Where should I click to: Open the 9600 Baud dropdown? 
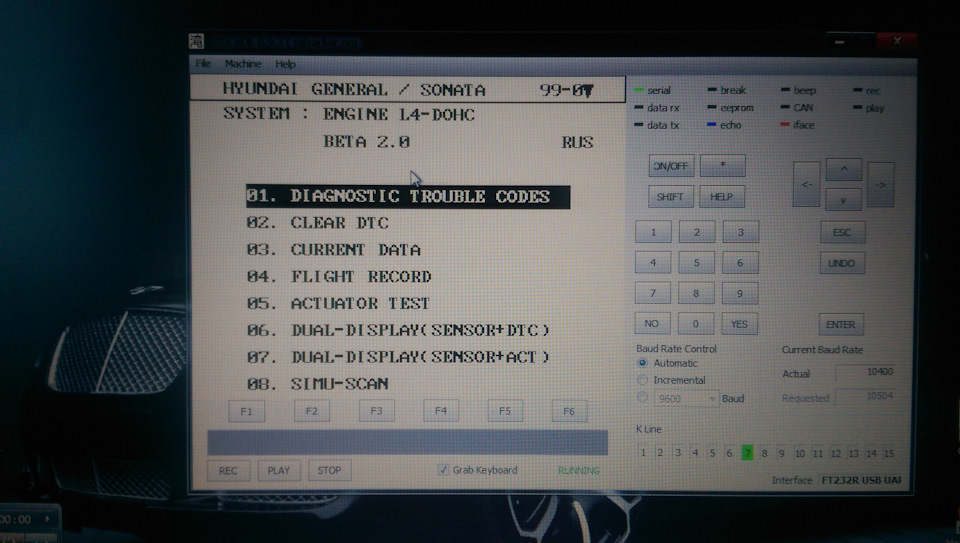(x=686, y=399)
